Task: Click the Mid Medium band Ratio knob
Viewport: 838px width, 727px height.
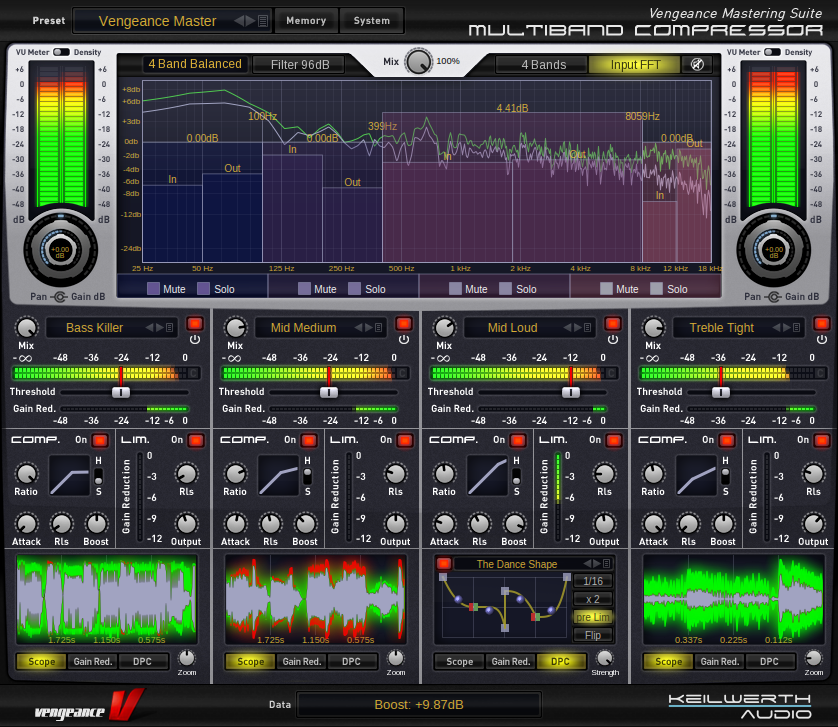Action: [x=235, y=474]
